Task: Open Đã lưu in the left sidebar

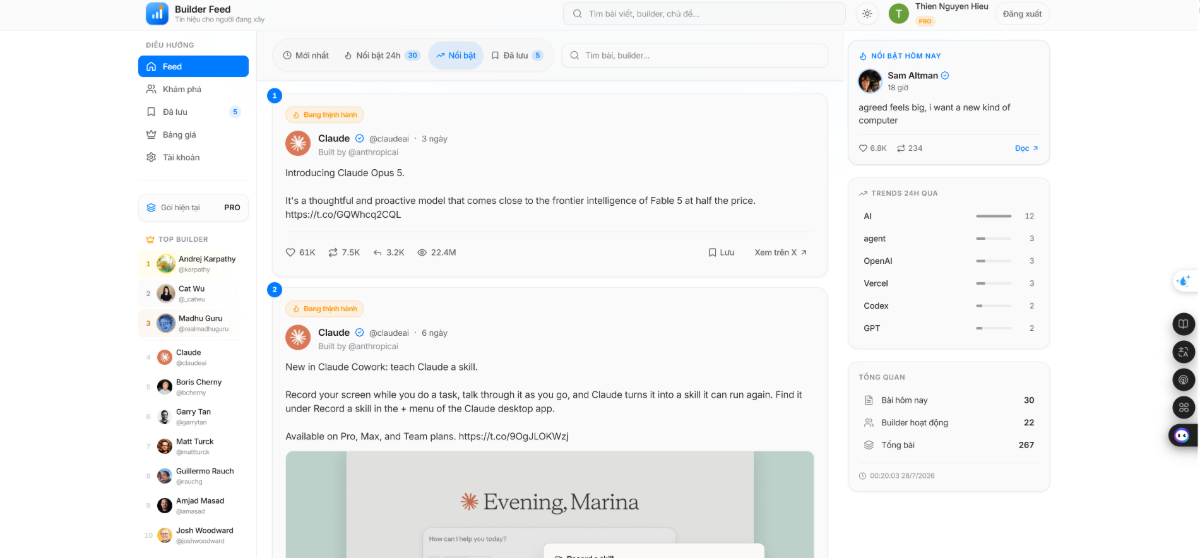Action: [x=193, y=112]
